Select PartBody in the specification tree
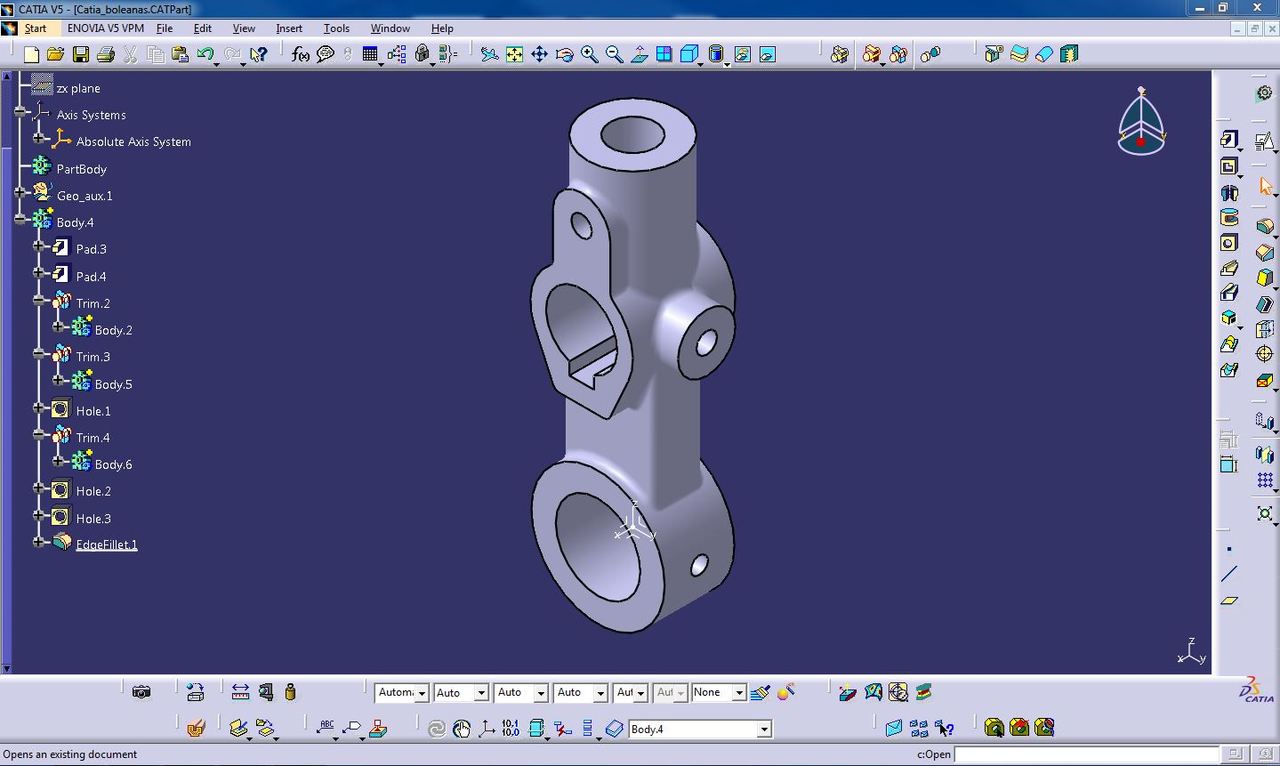 [x=81, y=169]
